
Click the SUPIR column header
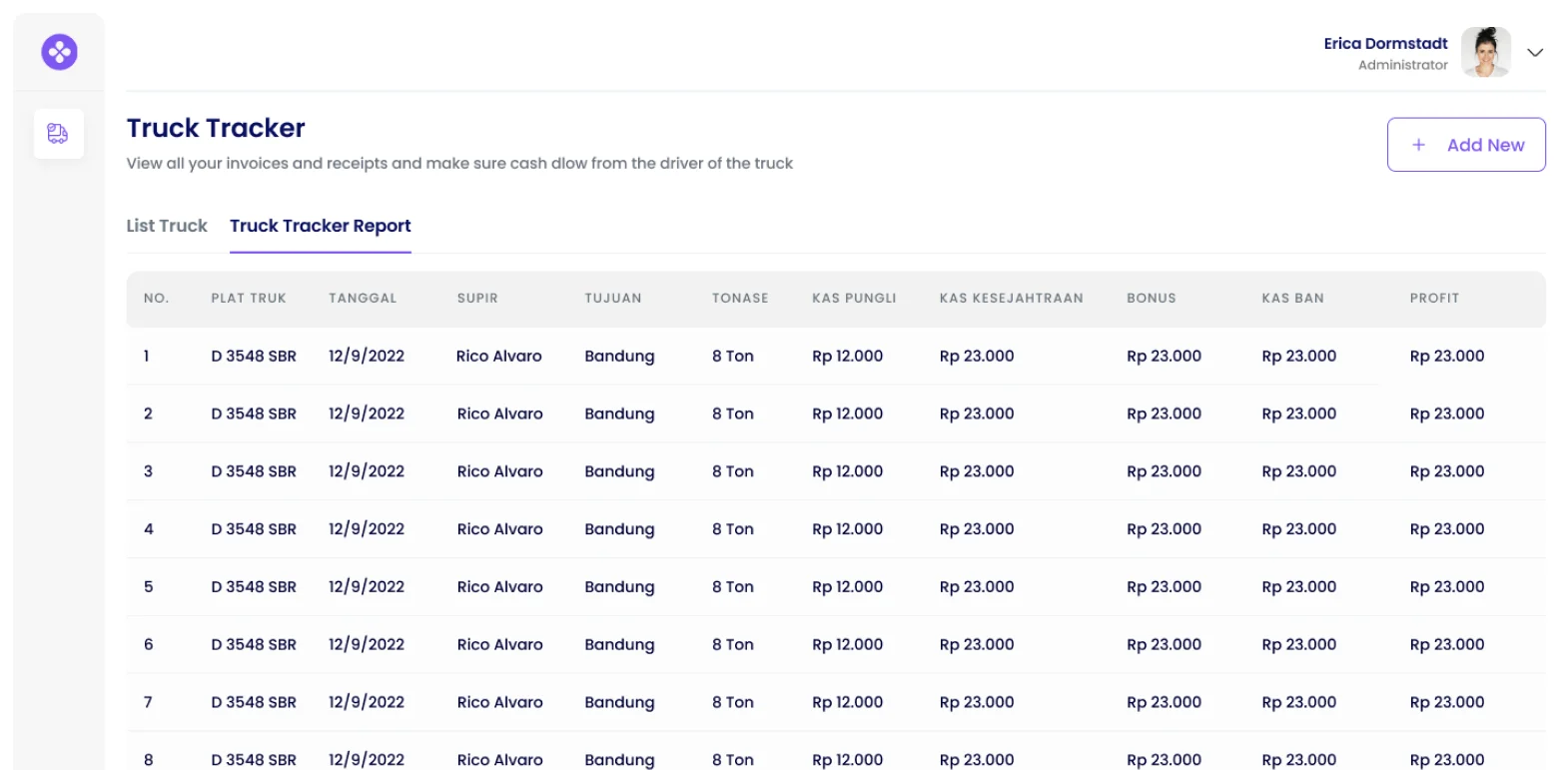coord(477,299)
